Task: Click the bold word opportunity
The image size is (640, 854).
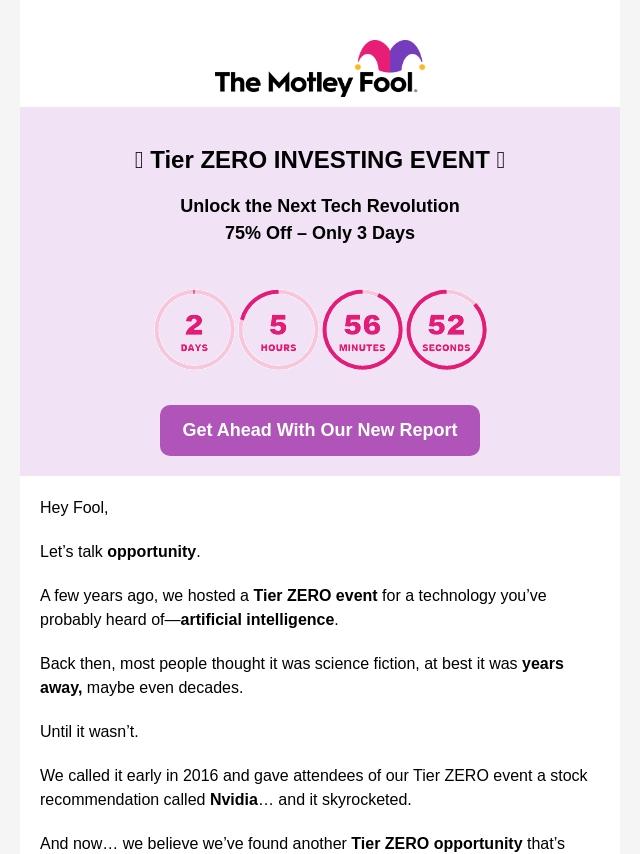Action: 151,552
